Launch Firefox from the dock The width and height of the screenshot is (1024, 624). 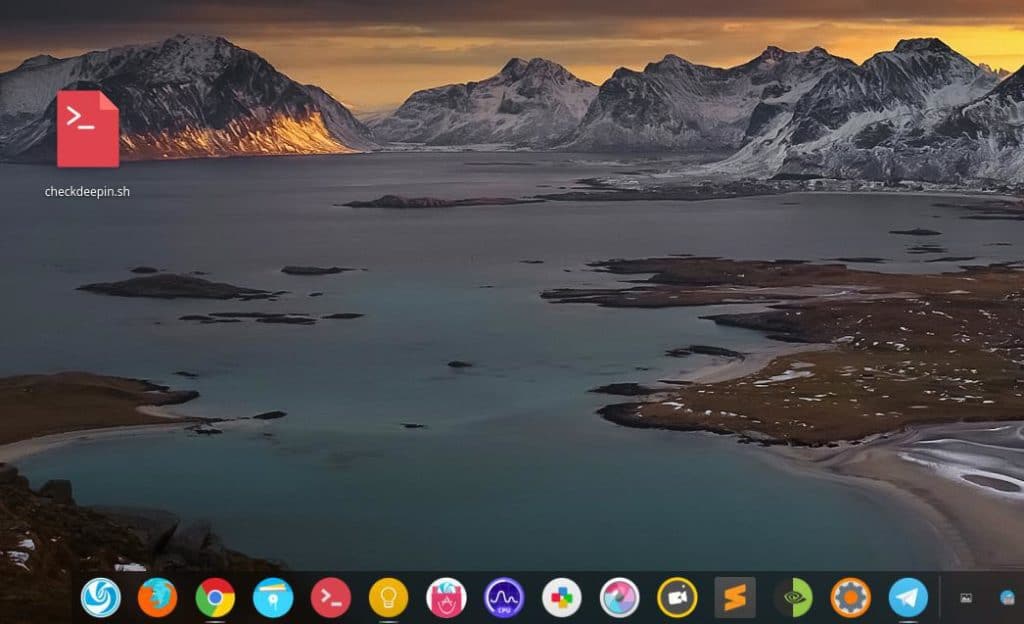[158, 597]
